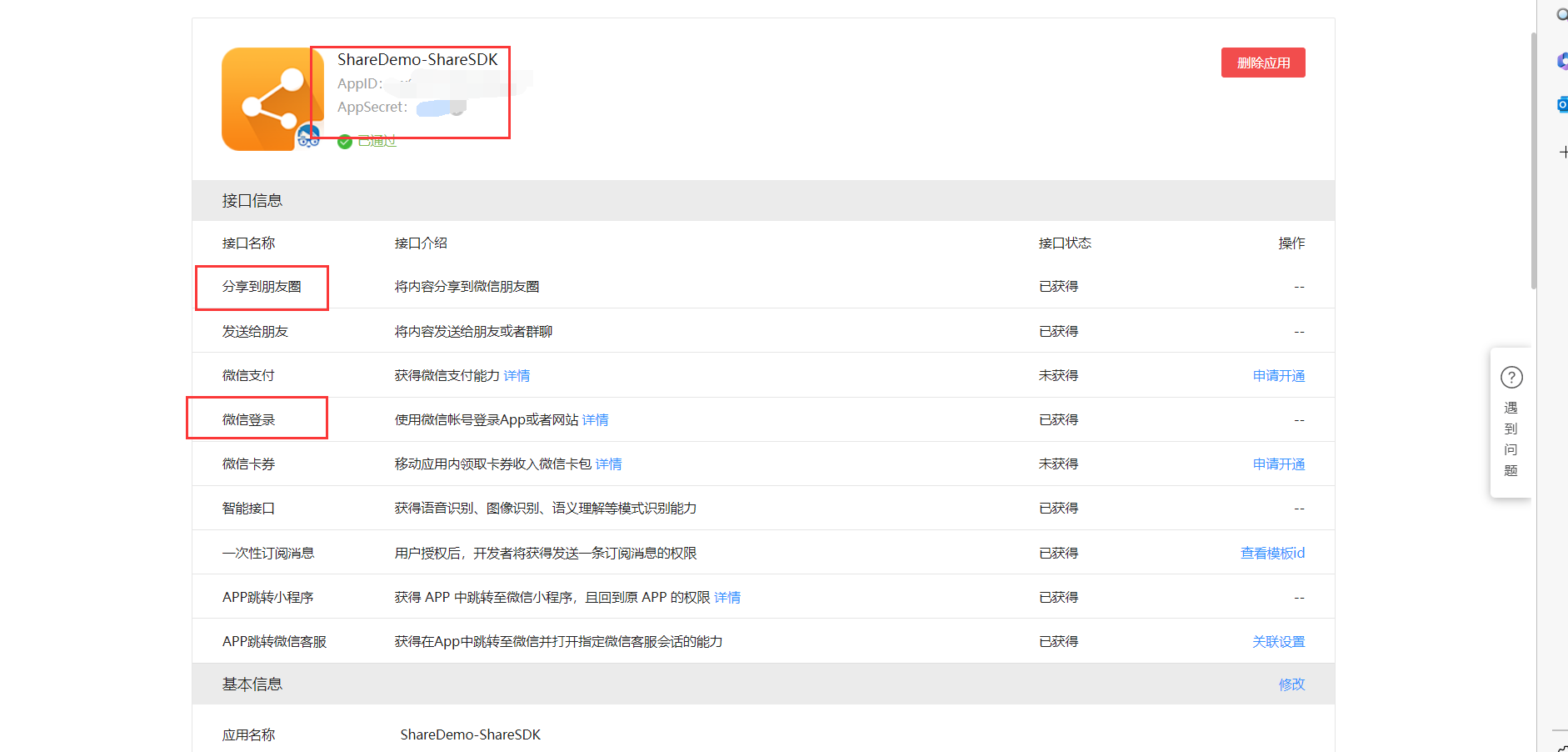1568x752 pixels.
Task: Open 详情 link for 微信登录
Action: coord(595,420)
